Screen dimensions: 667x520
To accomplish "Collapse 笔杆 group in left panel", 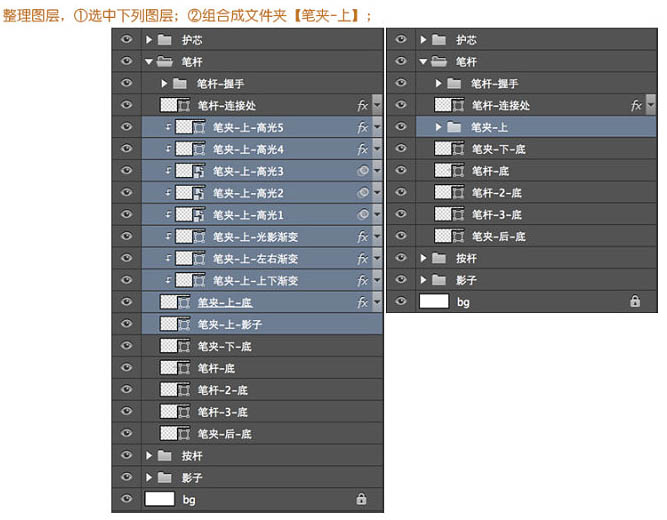I will (x=148, y=62).
